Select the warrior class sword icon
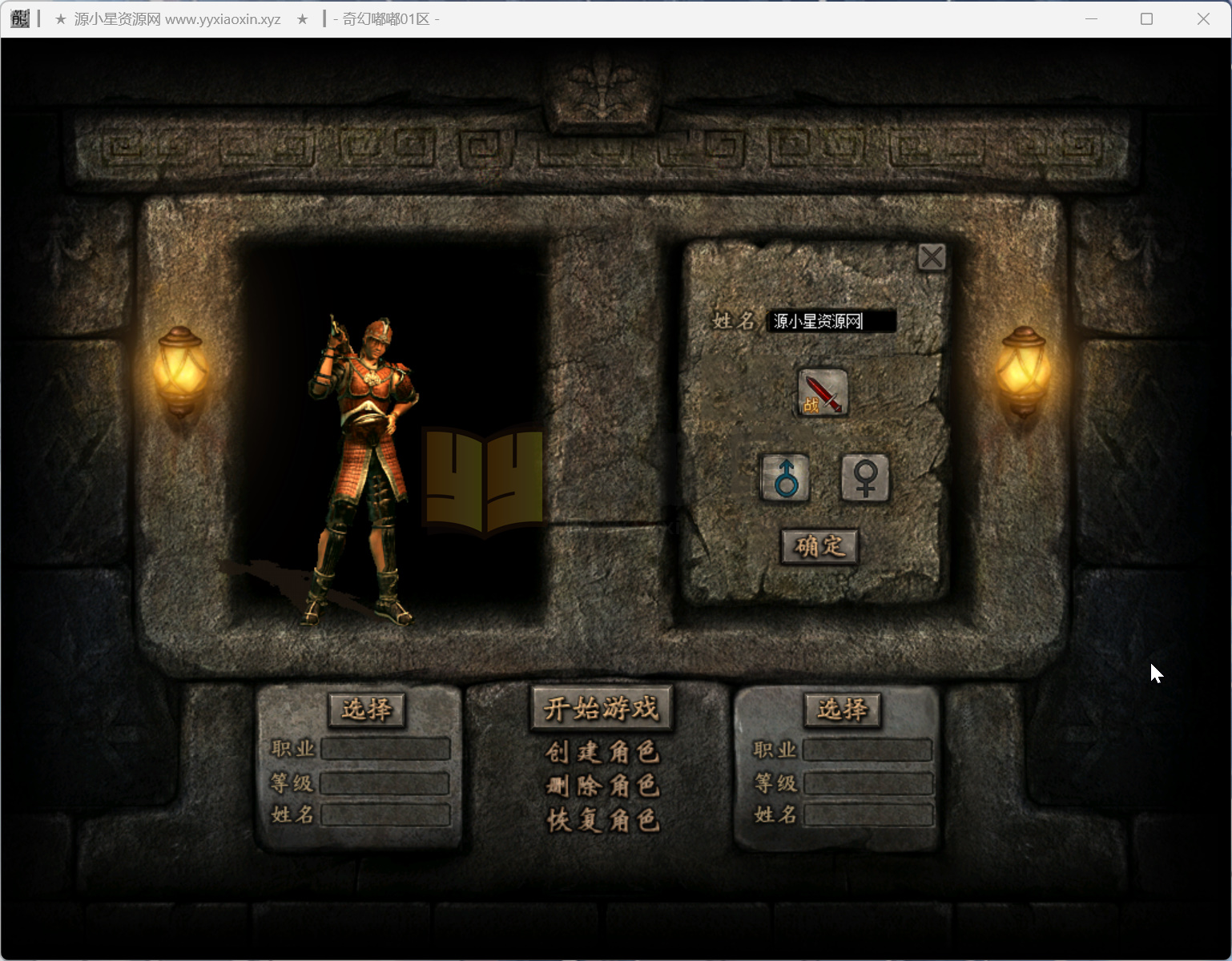 822,392
